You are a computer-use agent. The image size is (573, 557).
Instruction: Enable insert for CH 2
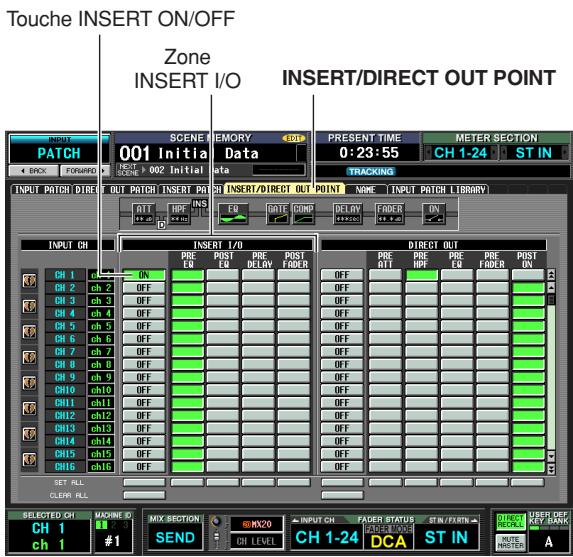(x=144, y=288)
